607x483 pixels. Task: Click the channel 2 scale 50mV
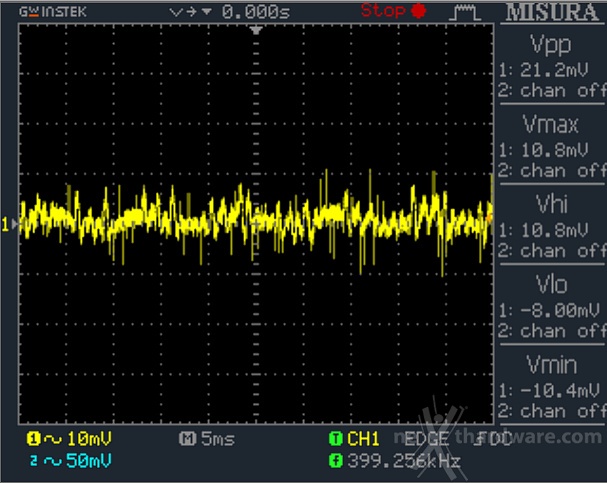pos(89,461)
